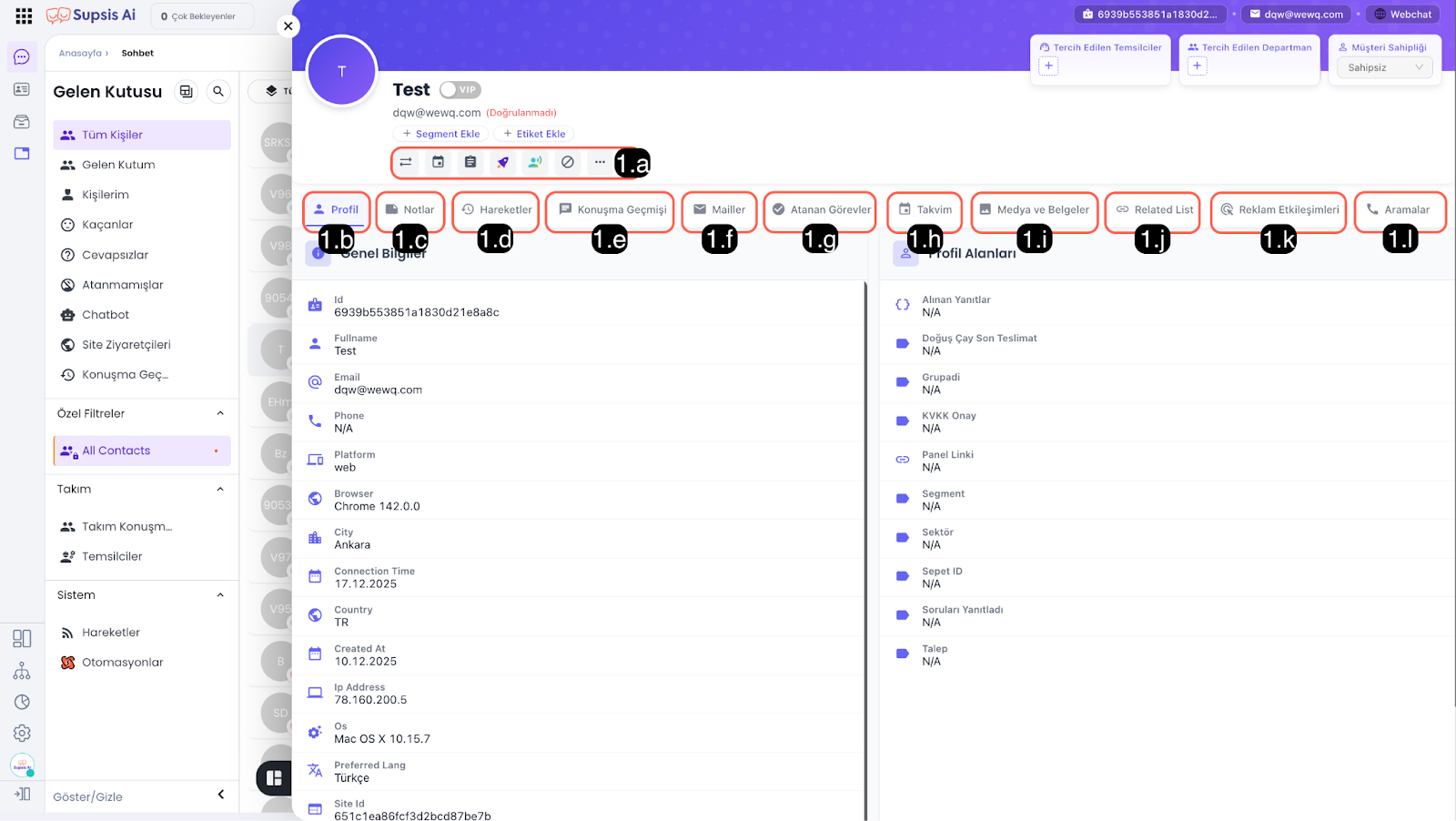This screenshot has height=821, width=1456.
Task: Click the settings gear in left sidebar
Action: 22,733
